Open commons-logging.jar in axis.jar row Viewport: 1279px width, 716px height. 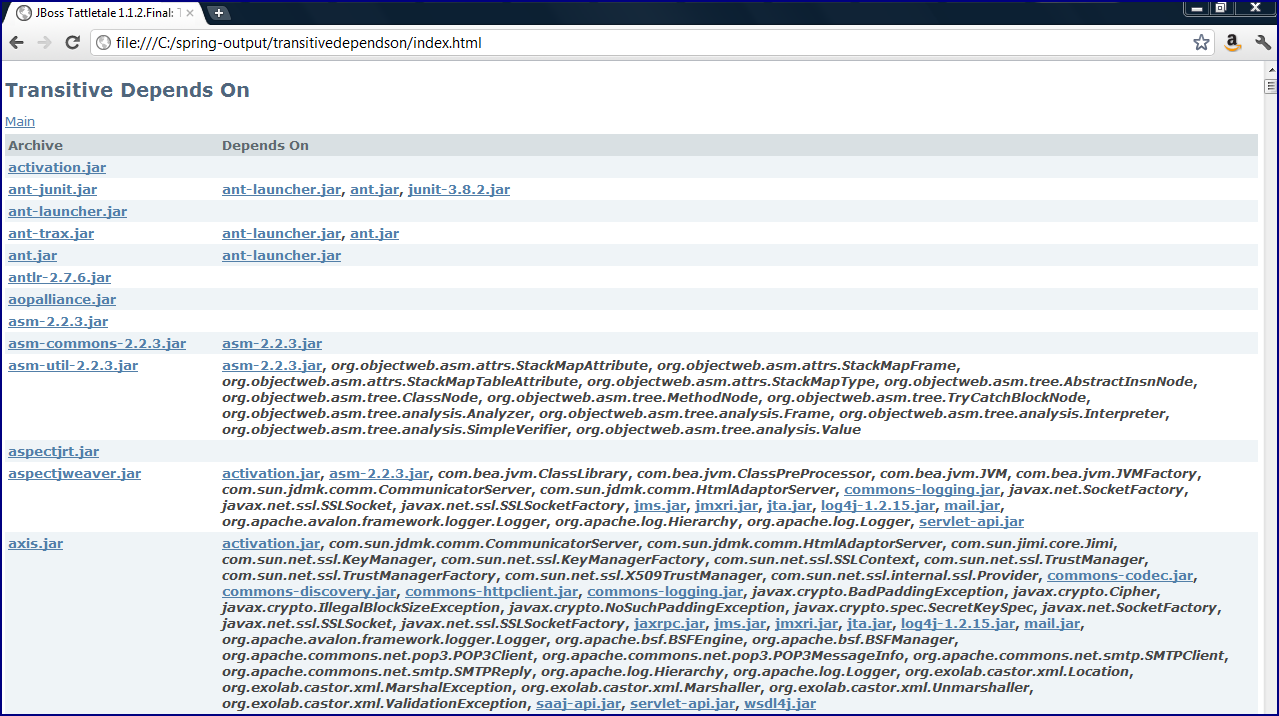[665, 591]
